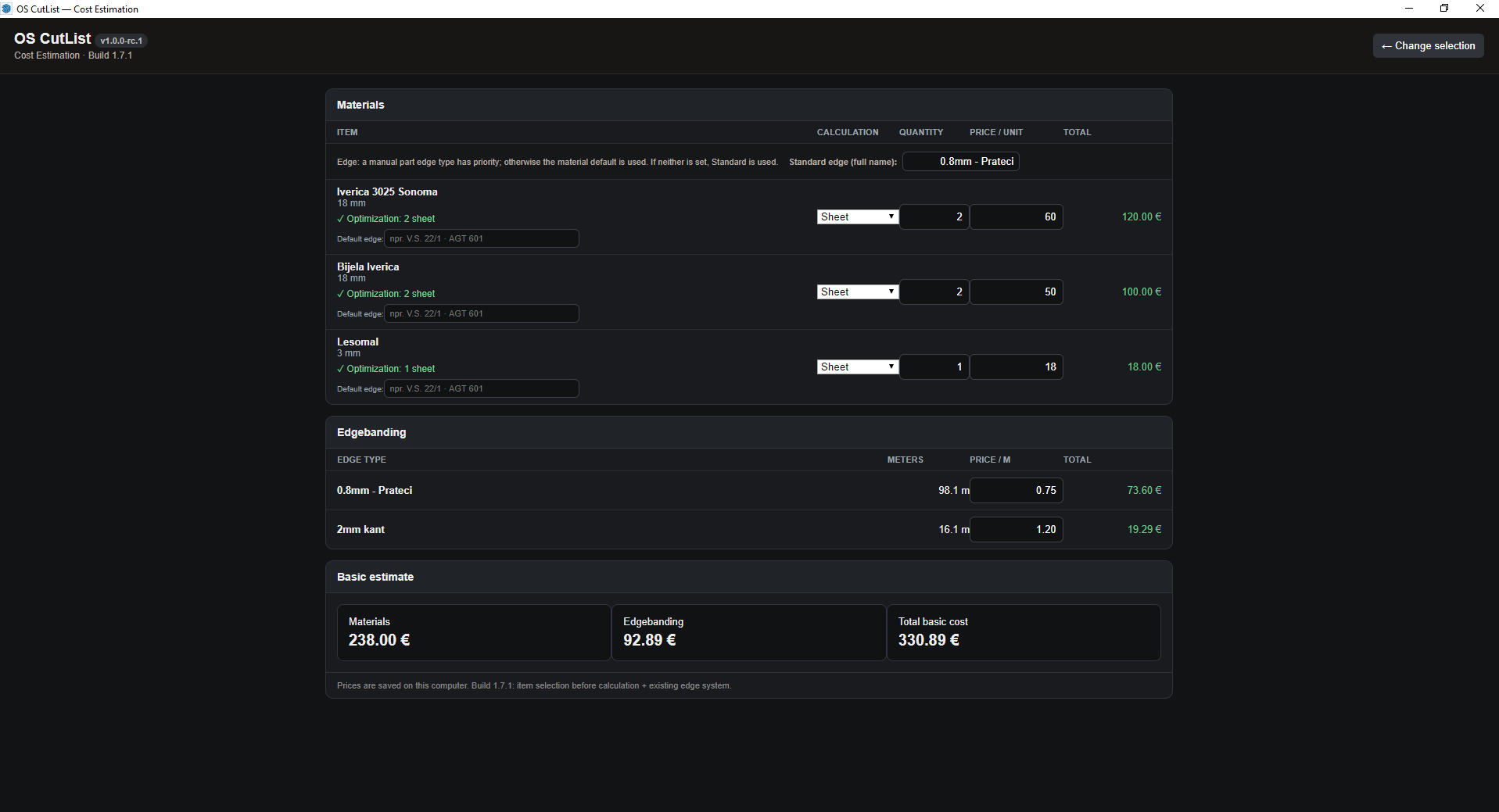Image resolution: width=1499 pixels, height=812 pixels.
Task: Click the 2mm kant edge type label
Action: click(x=360, y=529)
